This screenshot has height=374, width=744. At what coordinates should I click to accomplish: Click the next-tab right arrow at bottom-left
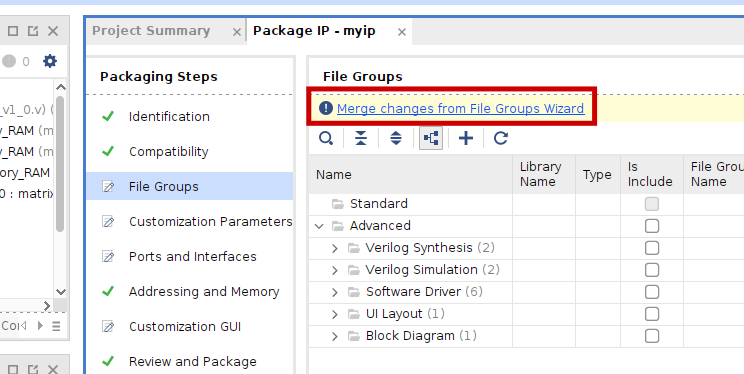(x=40, y=326)
